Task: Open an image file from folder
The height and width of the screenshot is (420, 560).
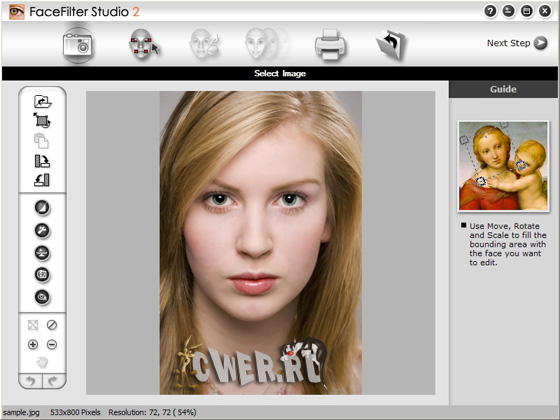Action: click(x=42, y=102)
